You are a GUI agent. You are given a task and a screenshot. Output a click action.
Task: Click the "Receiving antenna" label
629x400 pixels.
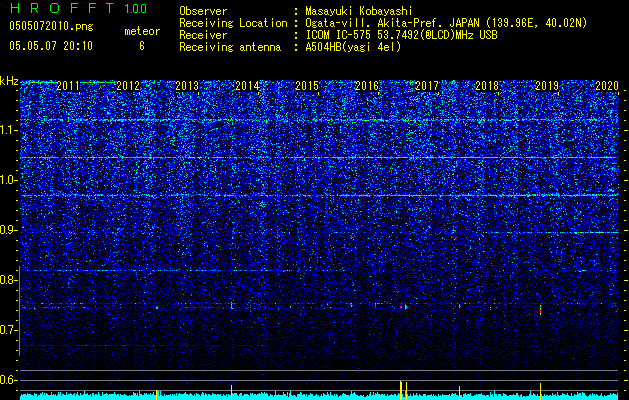[x=230, y=47]
